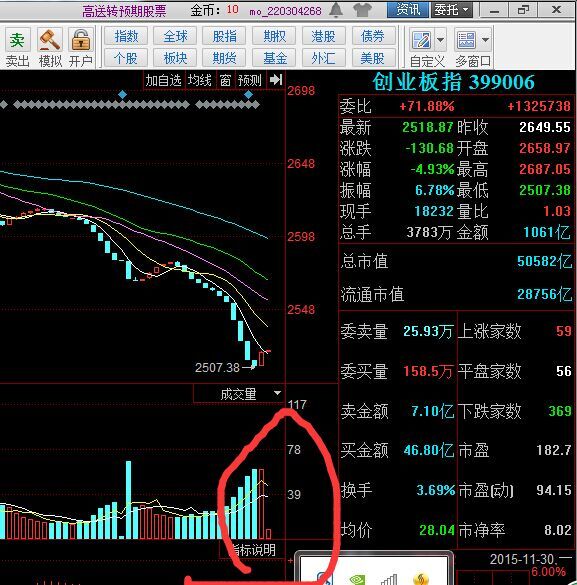This screenshot has width=577, height=585.
Task: Open the 自定义 customize layout icon
Action: (x=421, y=40)
